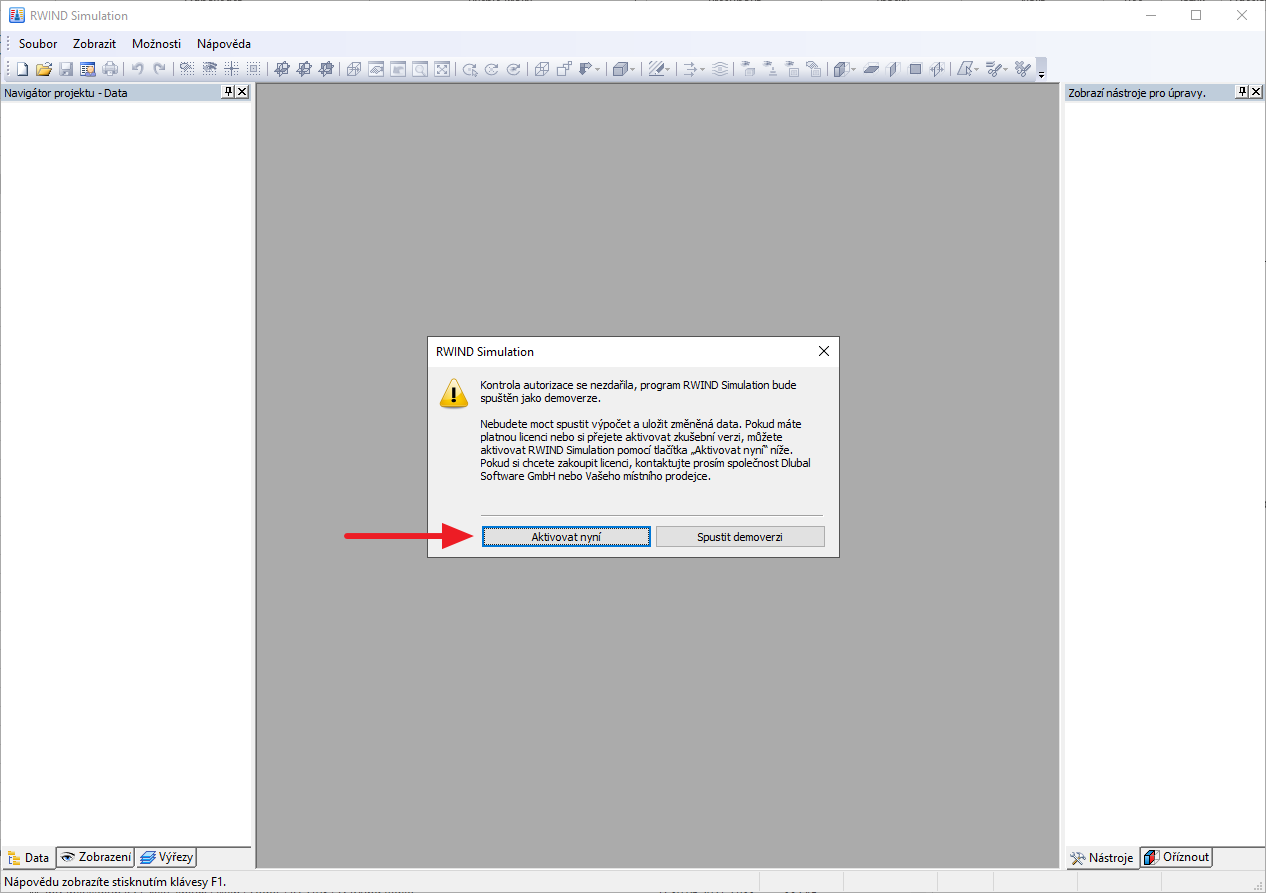1266x893 pixels.
Task: Click the flat plane view icon
Action: point(870,69)
